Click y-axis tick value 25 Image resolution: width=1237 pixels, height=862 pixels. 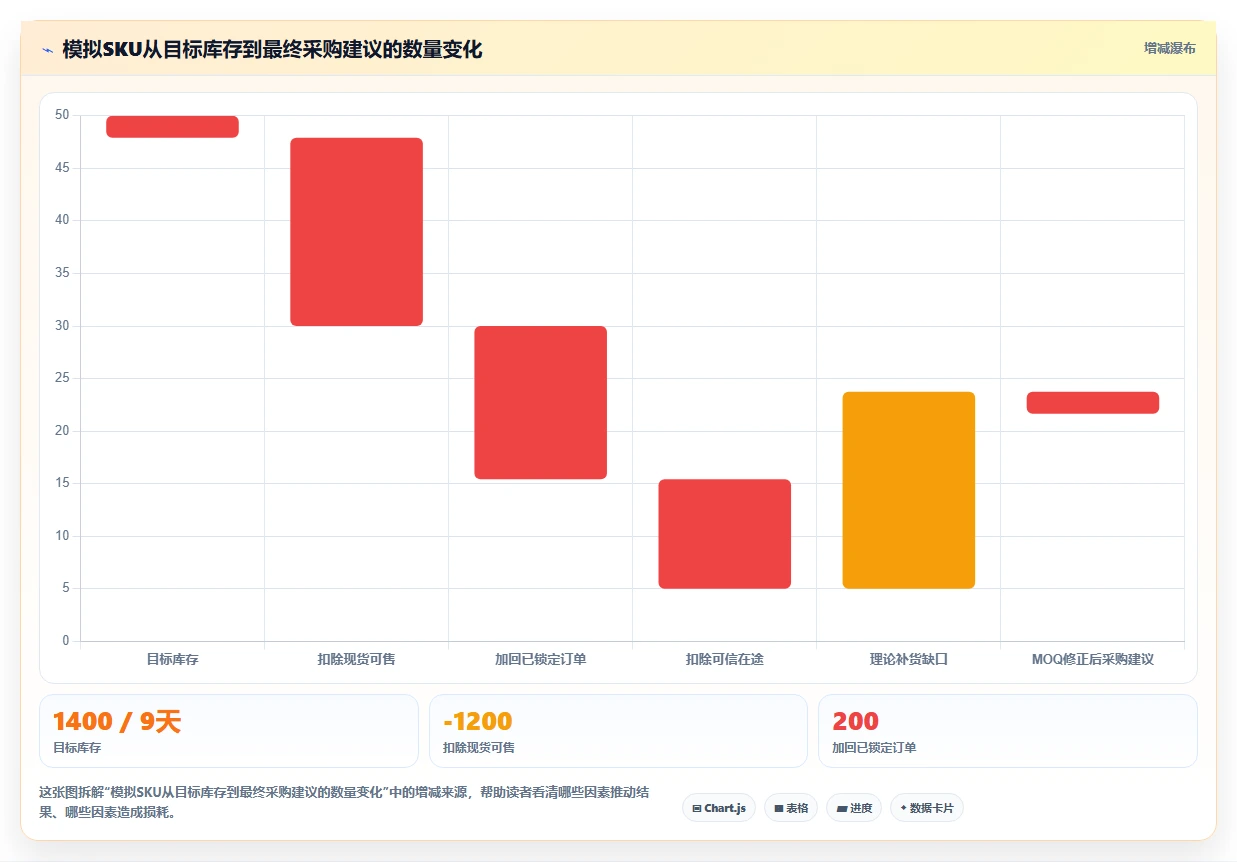coord(62,378)
